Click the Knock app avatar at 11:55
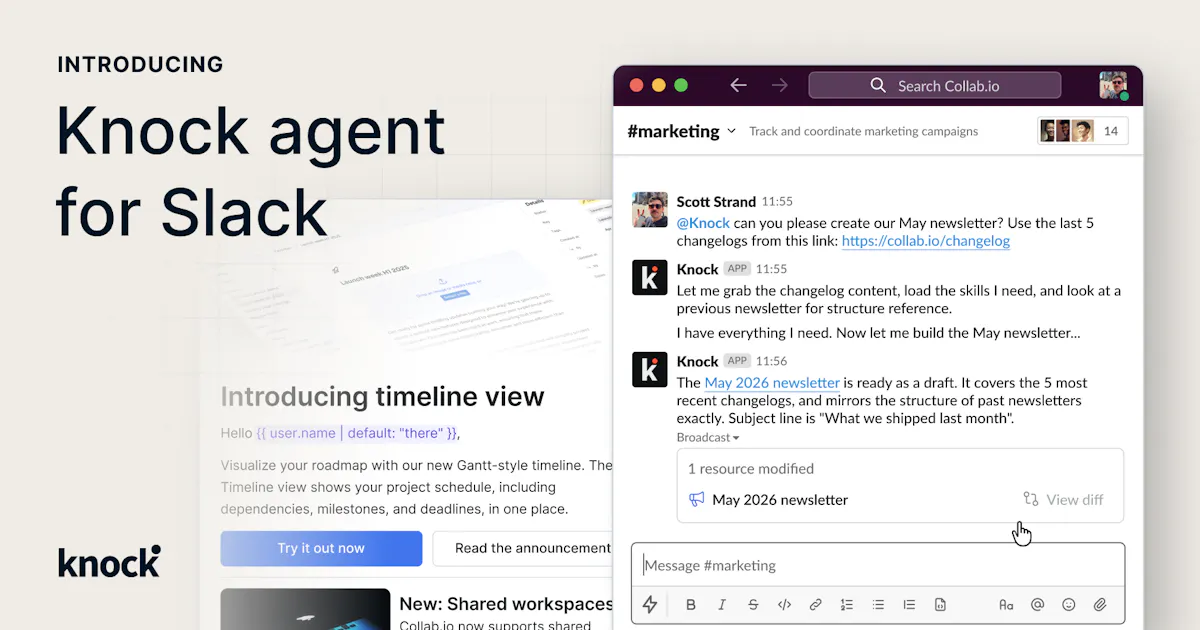The width and height of the screenshot is (1200, 630). click(x=650, y=277)
